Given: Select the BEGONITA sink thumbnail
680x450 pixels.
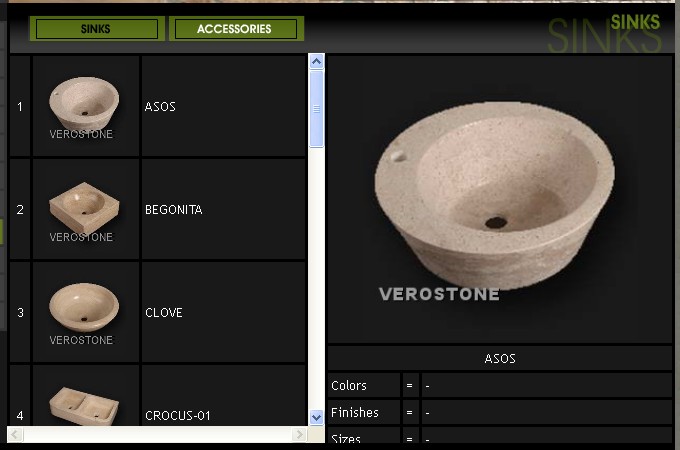Looking at the screenshot, I should pyautogui.click(x=85, y=209).
